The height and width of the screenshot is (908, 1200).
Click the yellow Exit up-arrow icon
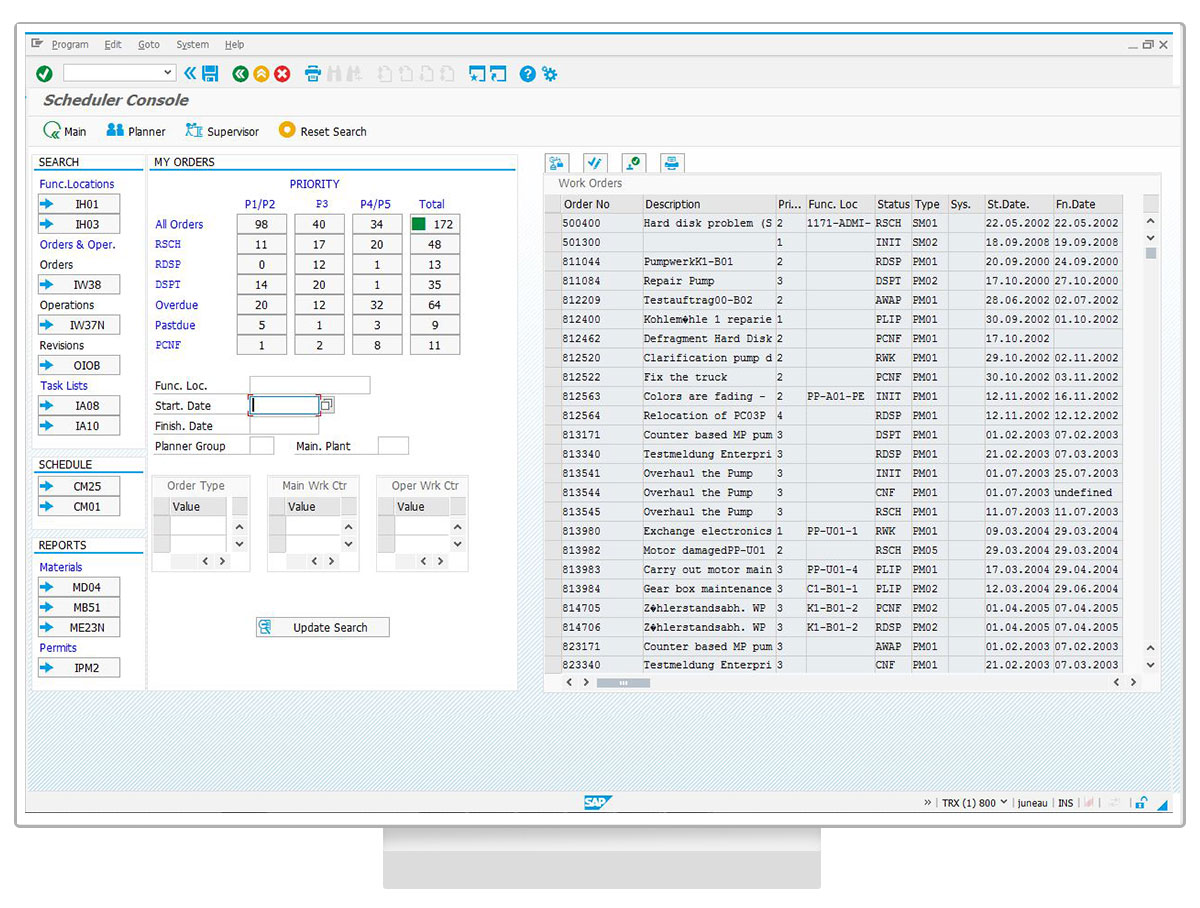click(x=261, y=74)
